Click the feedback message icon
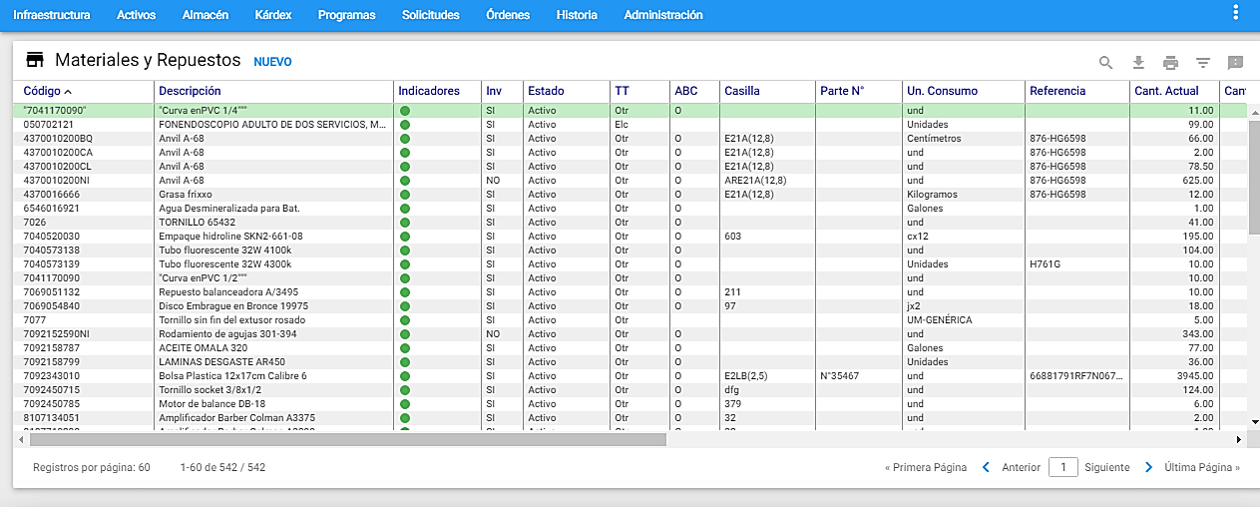This screenshot has width=1260, height=507. [x=1235, y=63]
